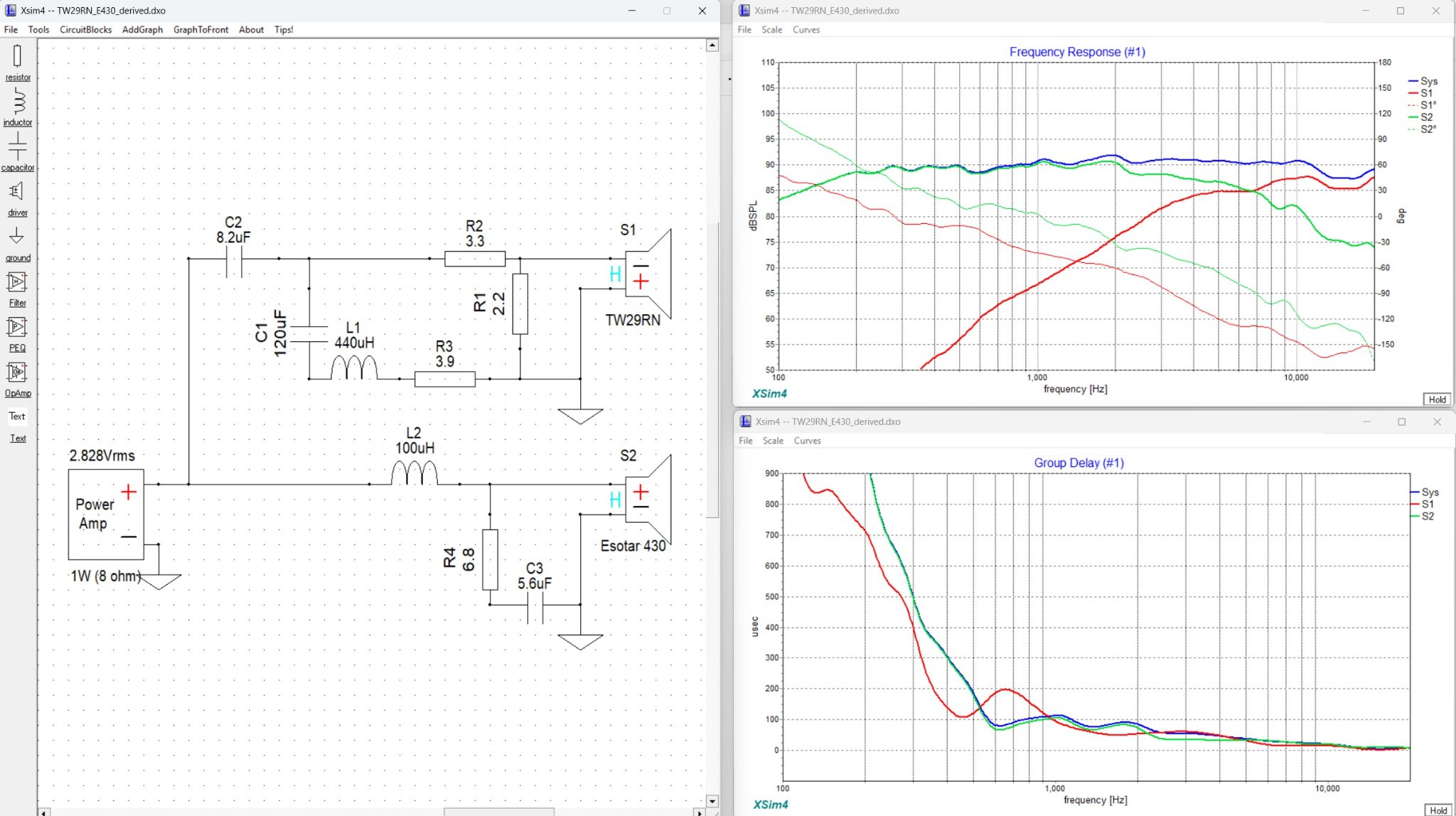Click the horizontal scrollbar thumb

click(499, 812)
